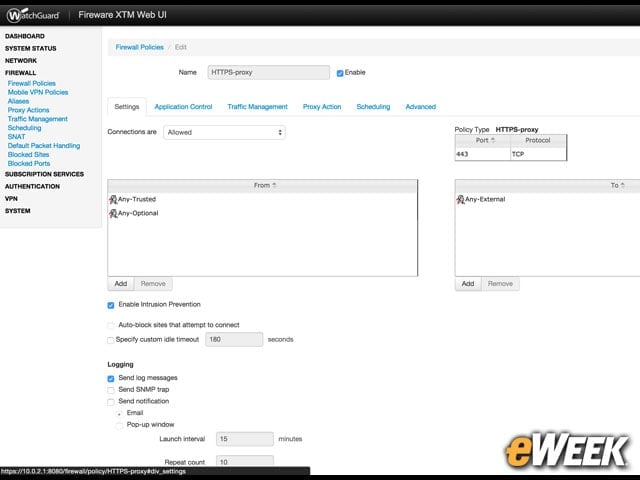Switch to the Application Control tab
Image resolution: width=640 pixels, height=480 pixels.
[183, 107]
